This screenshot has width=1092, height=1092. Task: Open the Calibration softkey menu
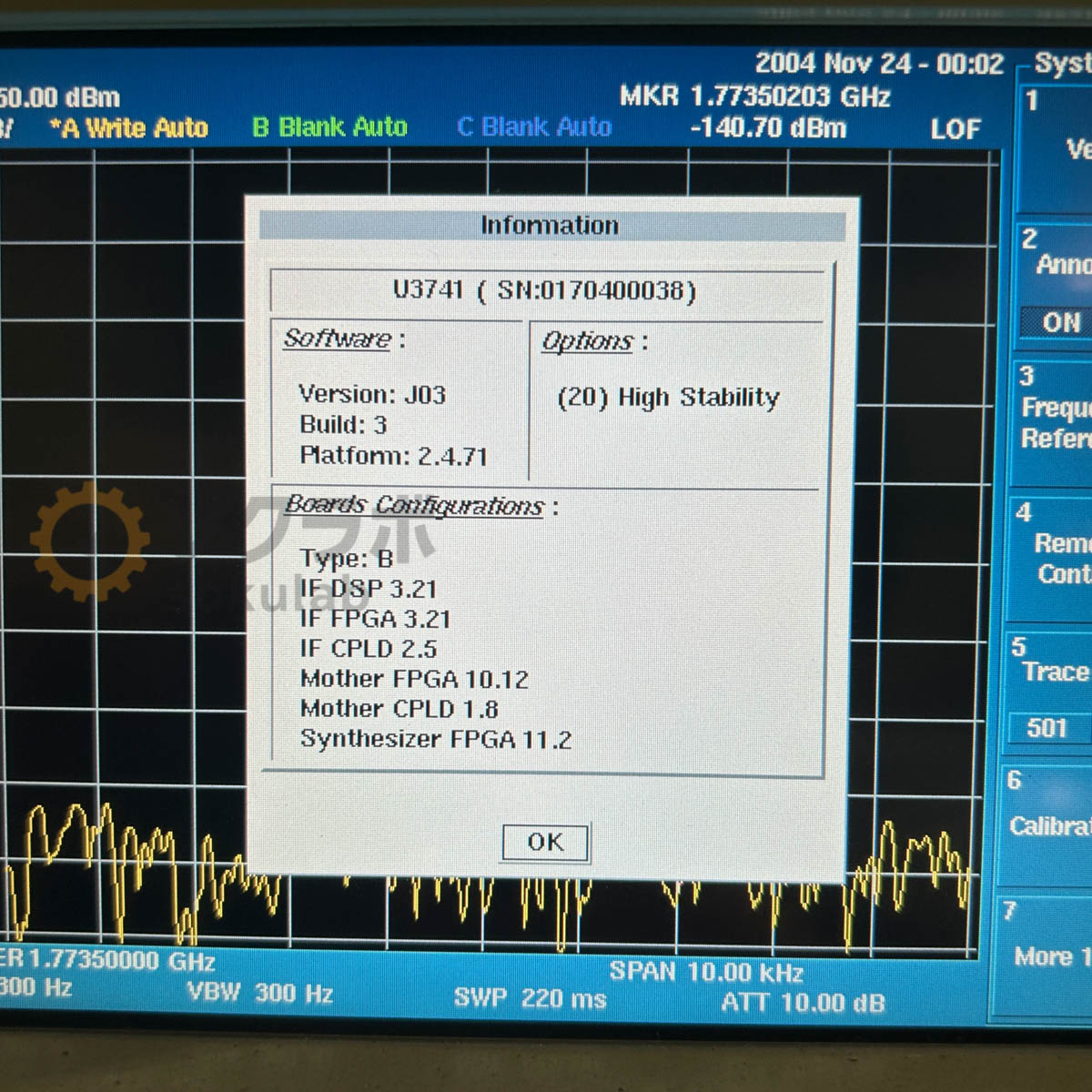[1050, 825]
